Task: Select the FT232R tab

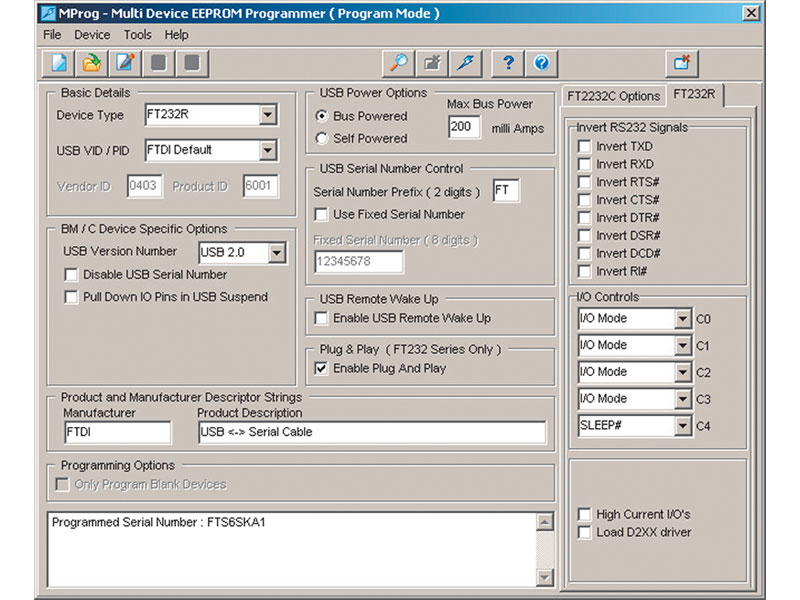Action: (694, 94)
